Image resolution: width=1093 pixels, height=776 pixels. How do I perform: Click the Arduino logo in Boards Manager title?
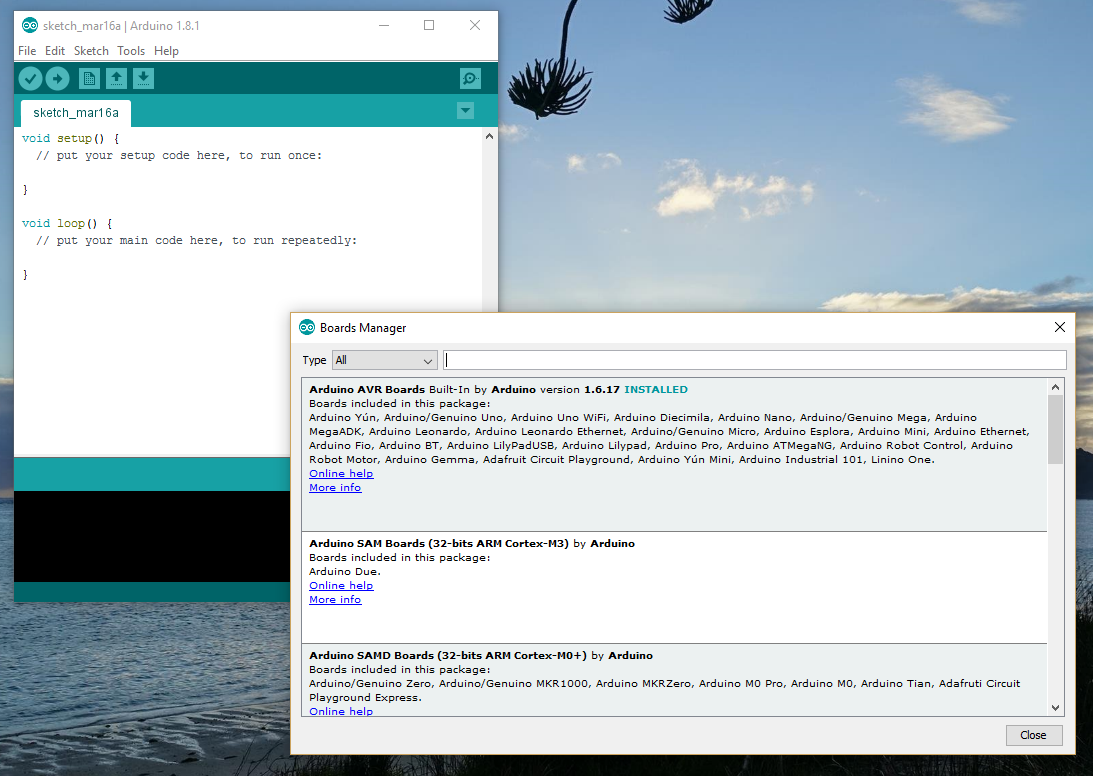(x=307, y=328)
